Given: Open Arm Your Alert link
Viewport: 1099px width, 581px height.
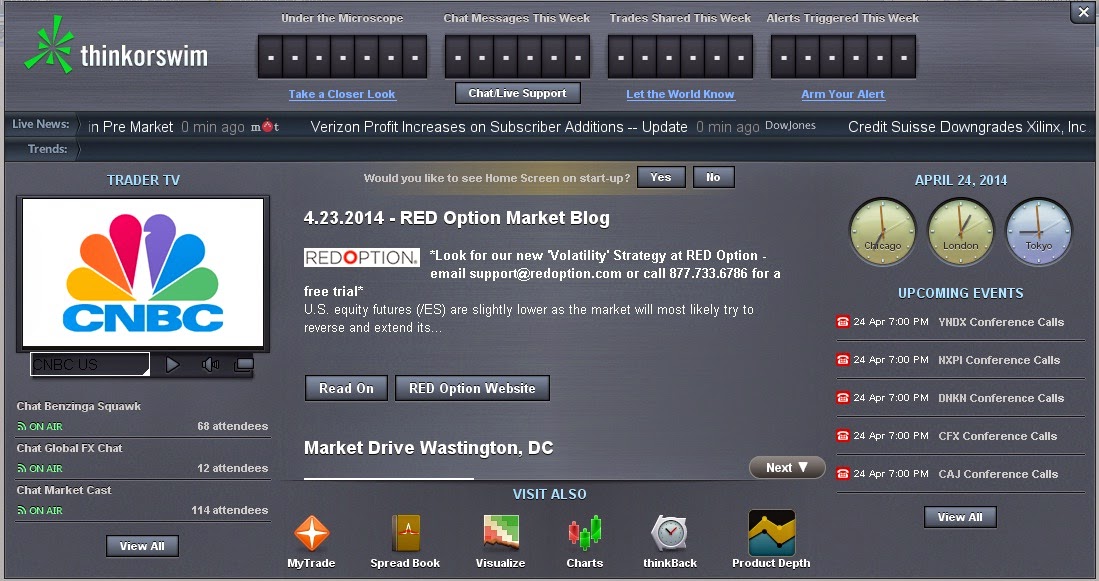Looking at the screenshot, I should pyautogui.click(x=843, y=94).
